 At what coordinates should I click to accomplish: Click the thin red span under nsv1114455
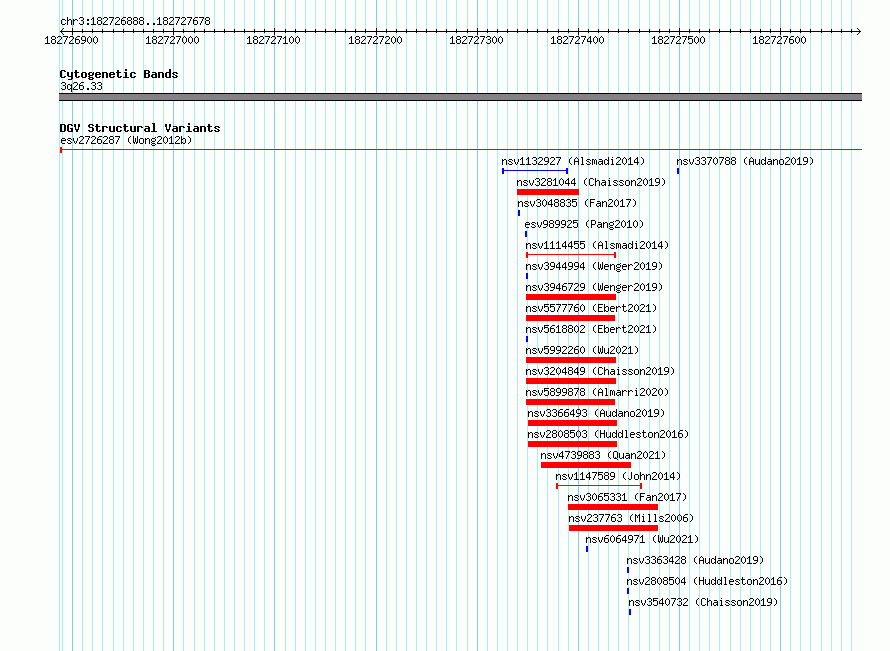click(x=571, y=255)
